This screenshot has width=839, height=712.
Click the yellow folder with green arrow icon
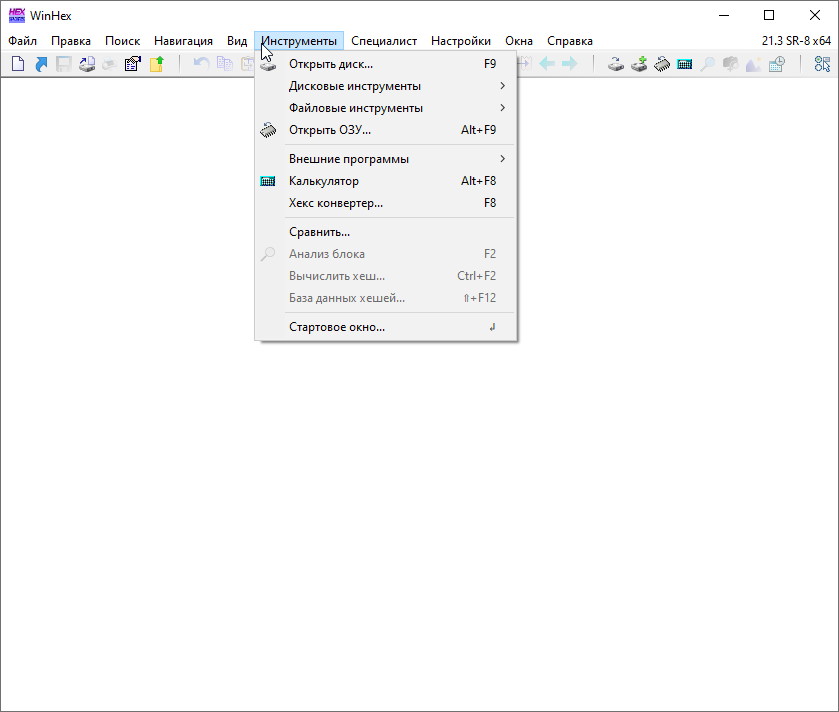pyautogui.click(x=156, y=64)
